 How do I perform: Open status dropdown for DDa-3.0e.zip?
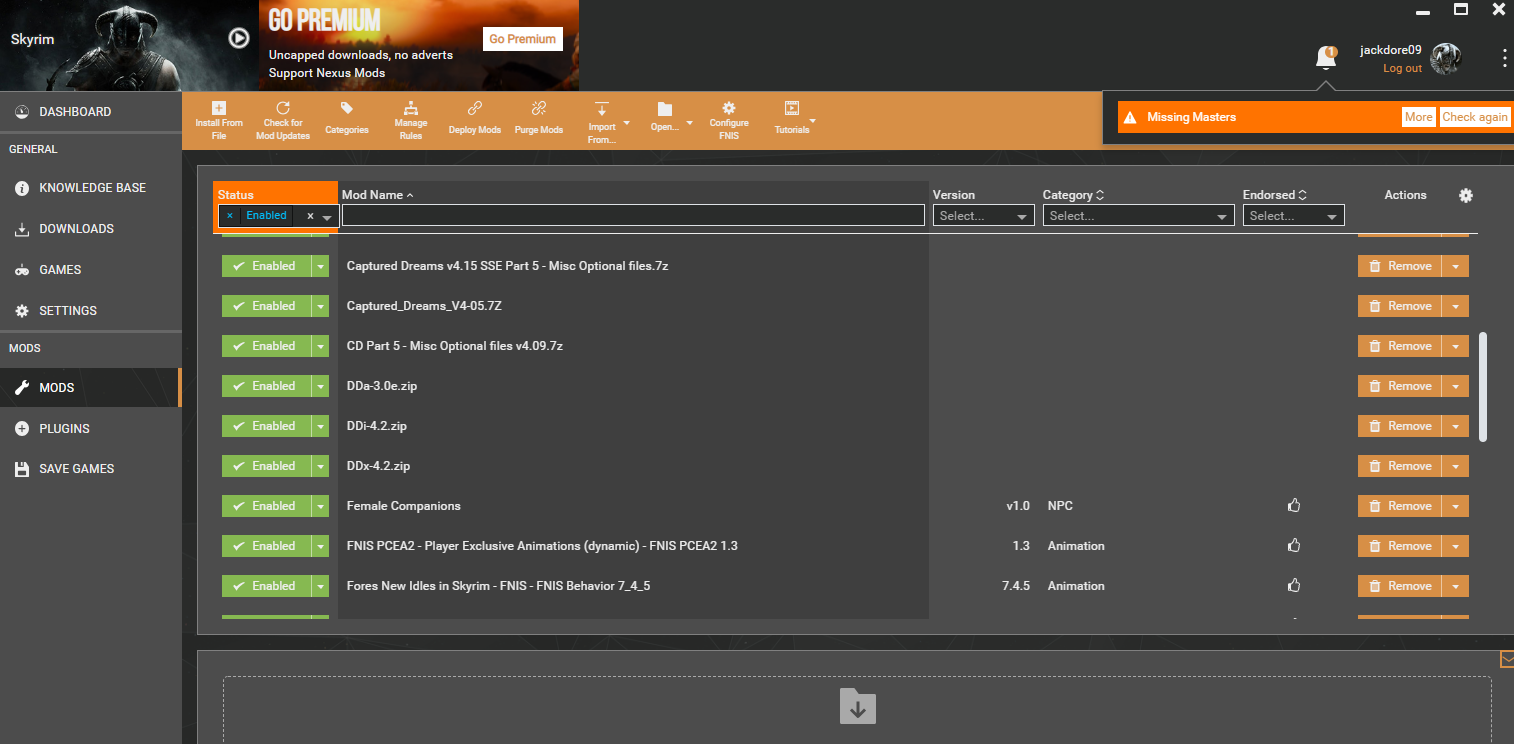tap(320, 386)
